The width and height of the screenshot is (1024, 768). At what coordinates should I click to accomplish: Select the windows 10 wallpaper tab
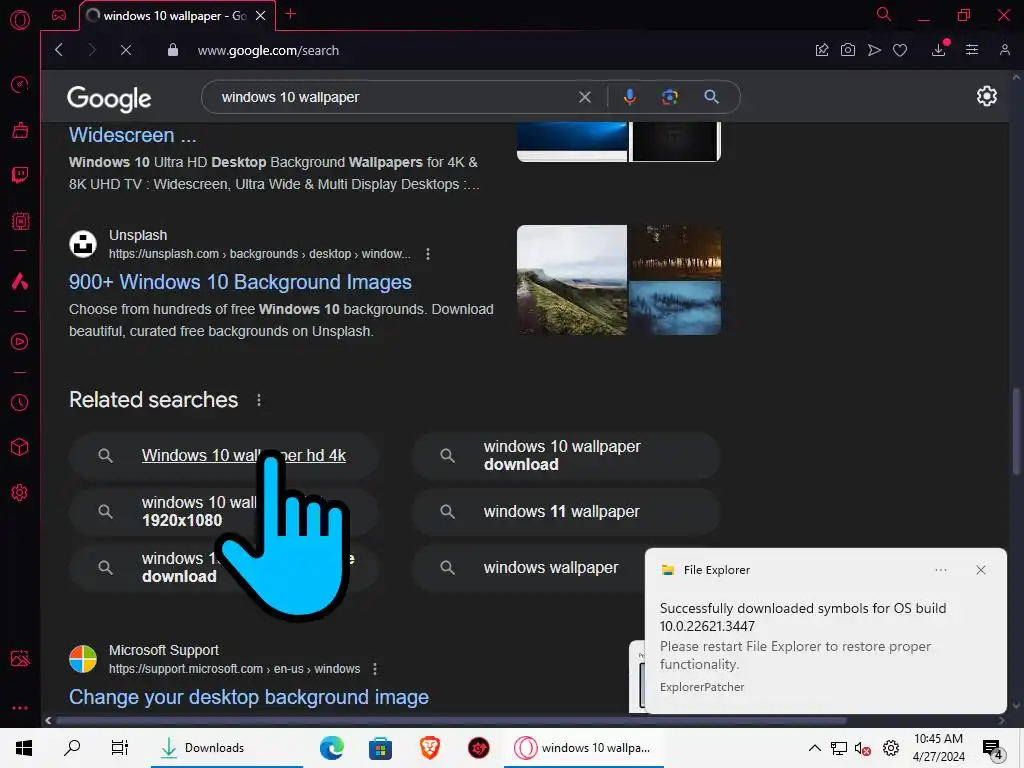tap(177, 16)
